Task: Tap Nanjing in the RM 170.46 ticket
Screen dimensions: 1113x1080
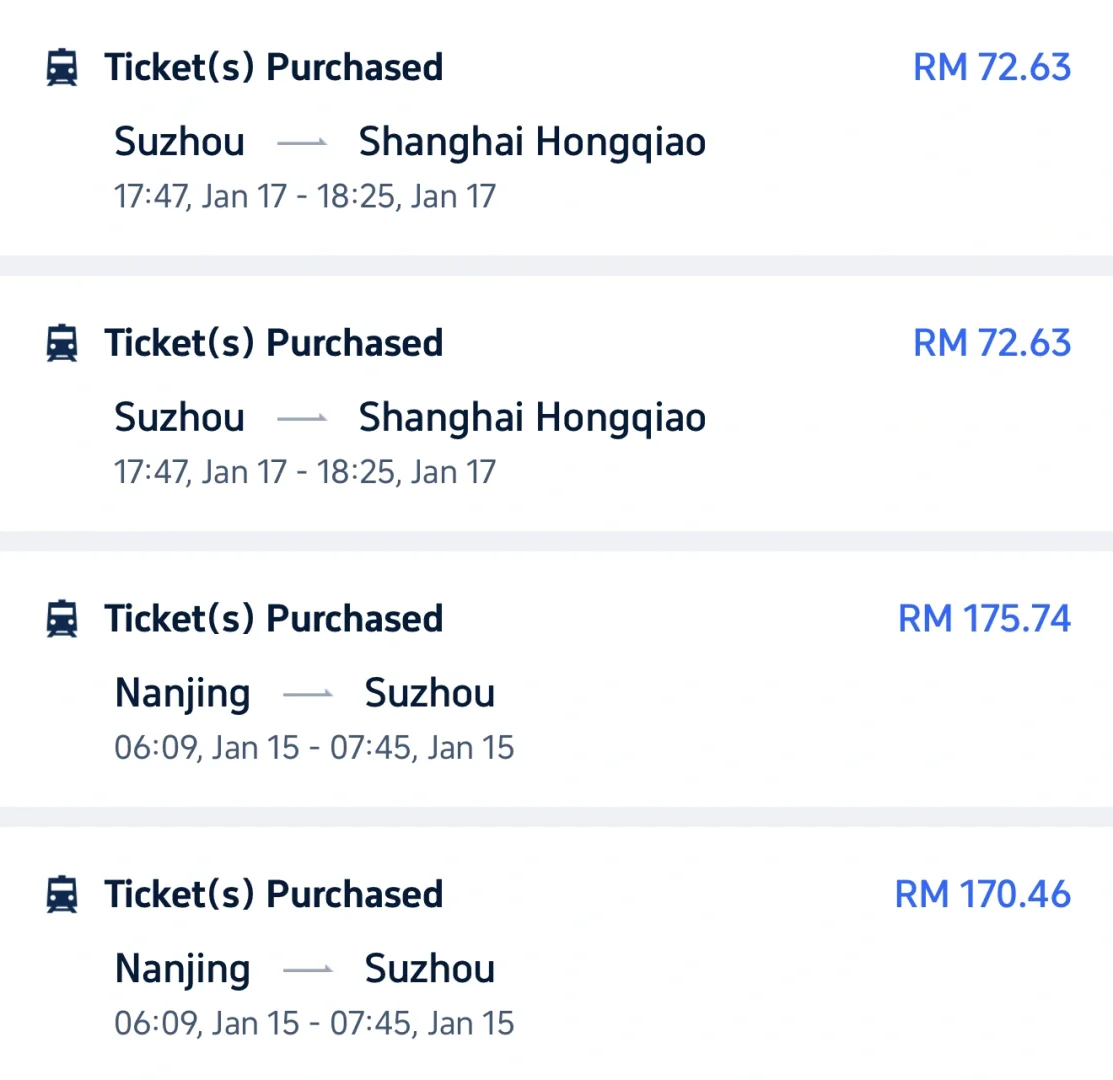Action: [x=183, y=969]
